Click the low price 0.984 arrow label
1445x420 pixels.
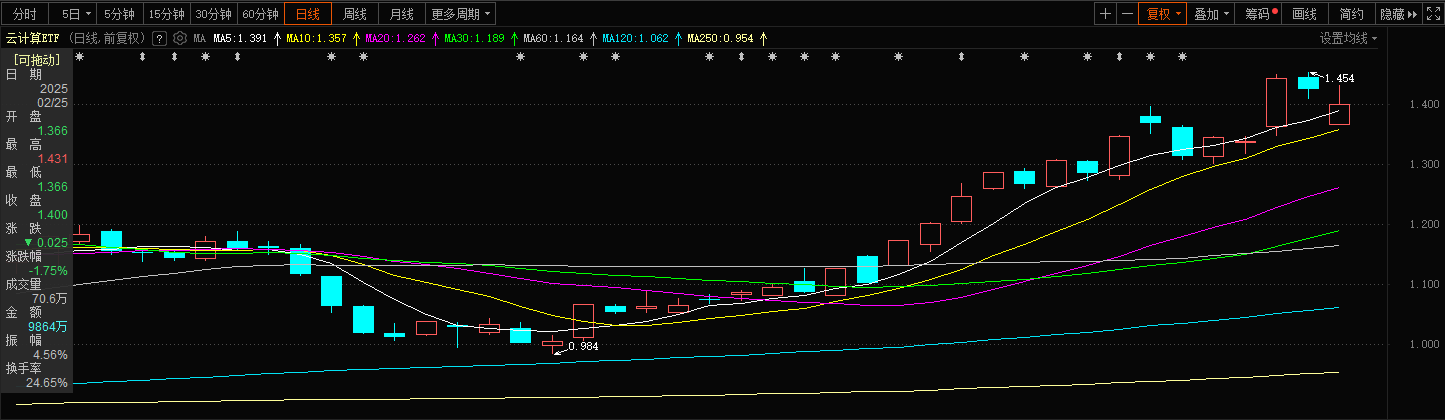pos(582,346)
